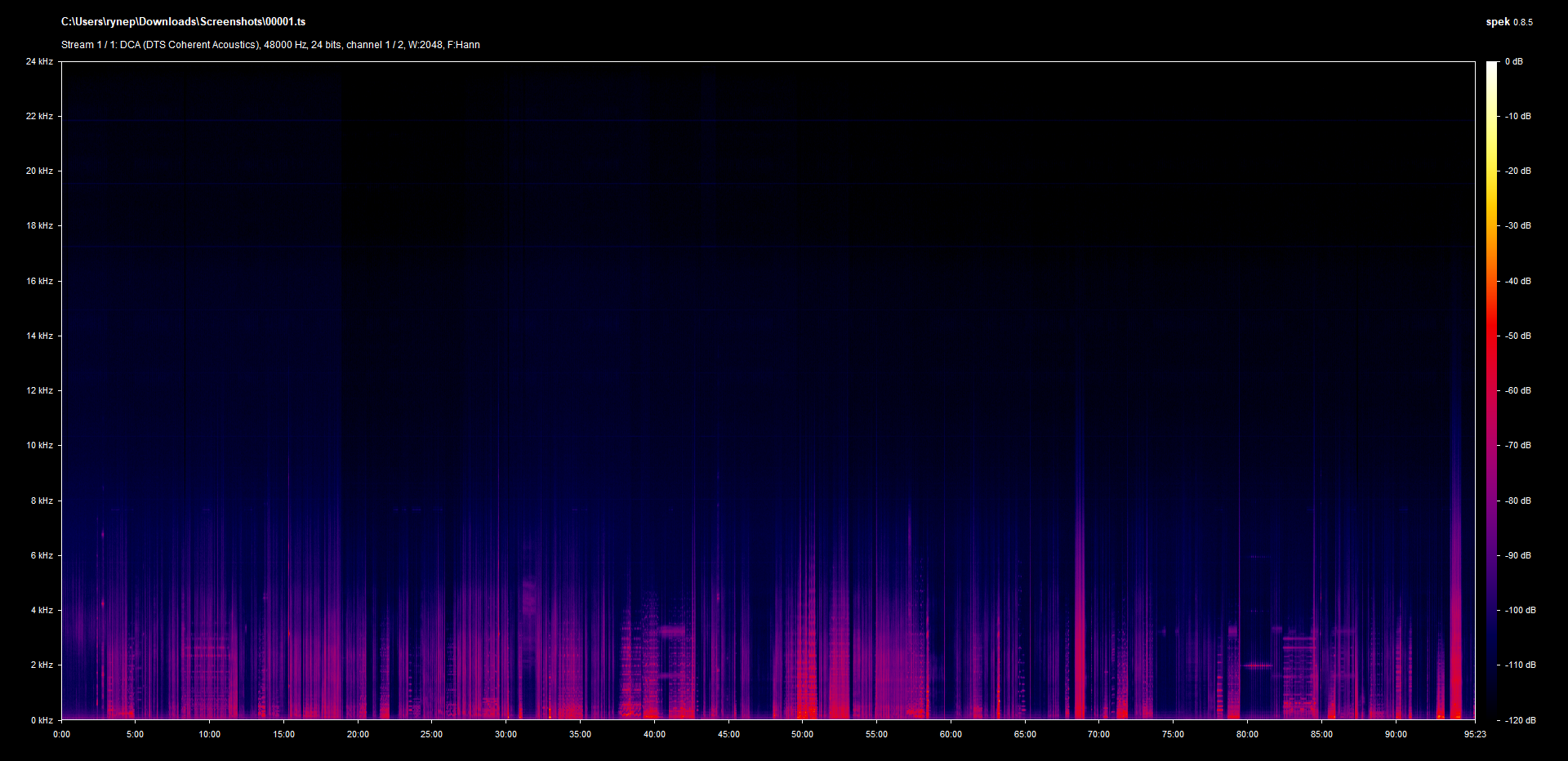Click the -50 dB scale label
The height and width of the screenshot is (761, 1568).
pyautogui.click(x=1518, y=336)
